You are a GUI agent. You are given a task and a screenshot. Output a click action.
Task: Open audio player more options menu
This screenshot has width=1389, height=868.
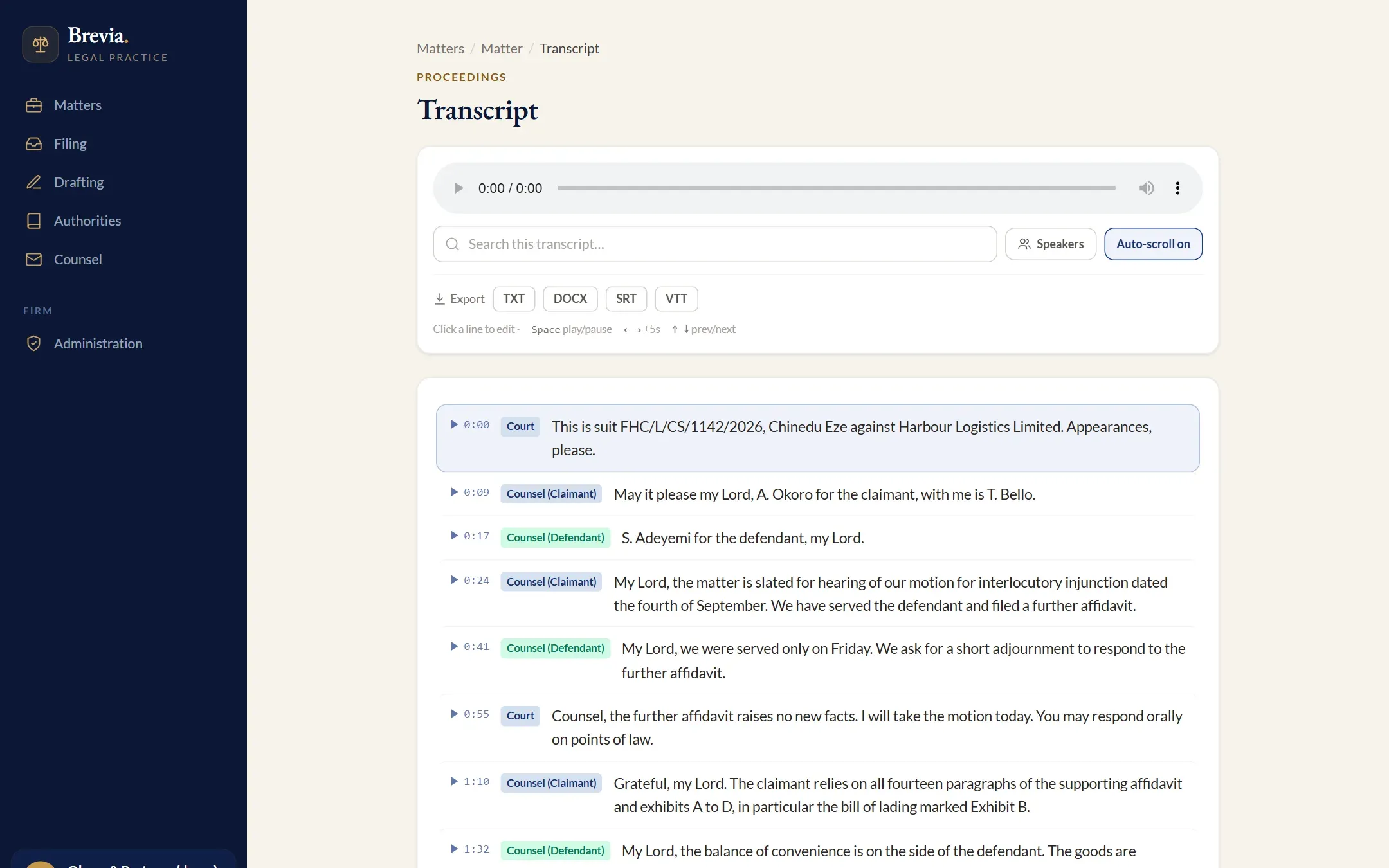pyautogui.click(x=1177, y=188)
